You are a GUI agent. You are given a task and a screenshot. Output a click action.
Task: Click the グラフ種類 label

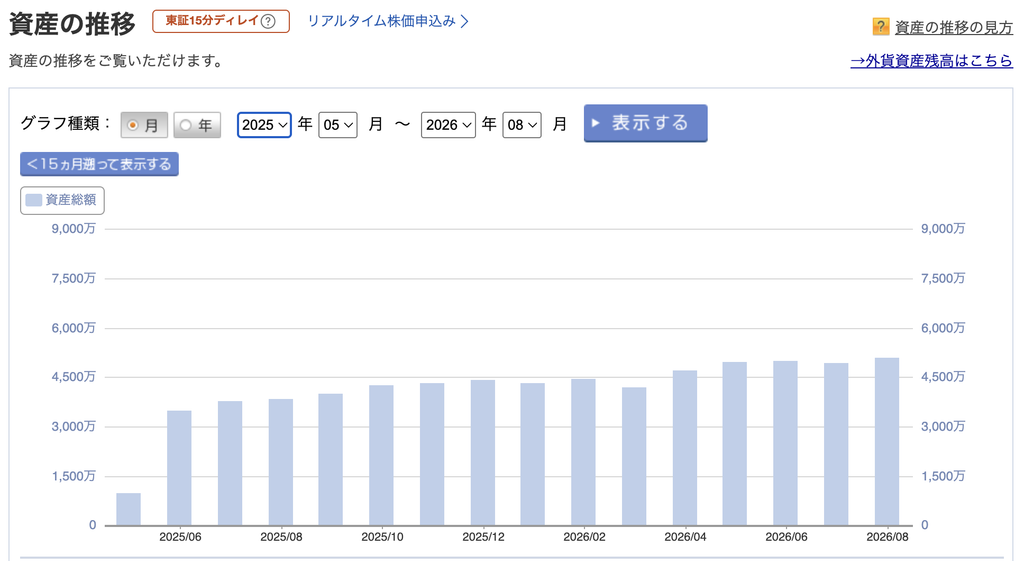(x=65, y=123)
